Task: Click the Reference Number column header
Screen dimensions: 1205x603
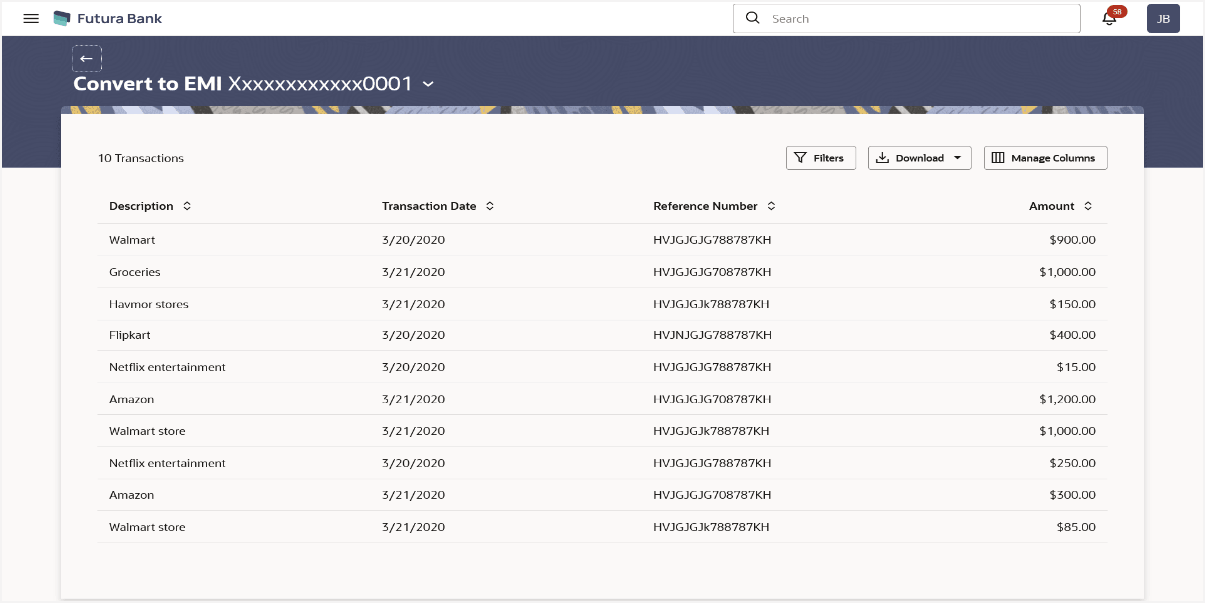Action: pyautogui.click(x=705, y=206)
